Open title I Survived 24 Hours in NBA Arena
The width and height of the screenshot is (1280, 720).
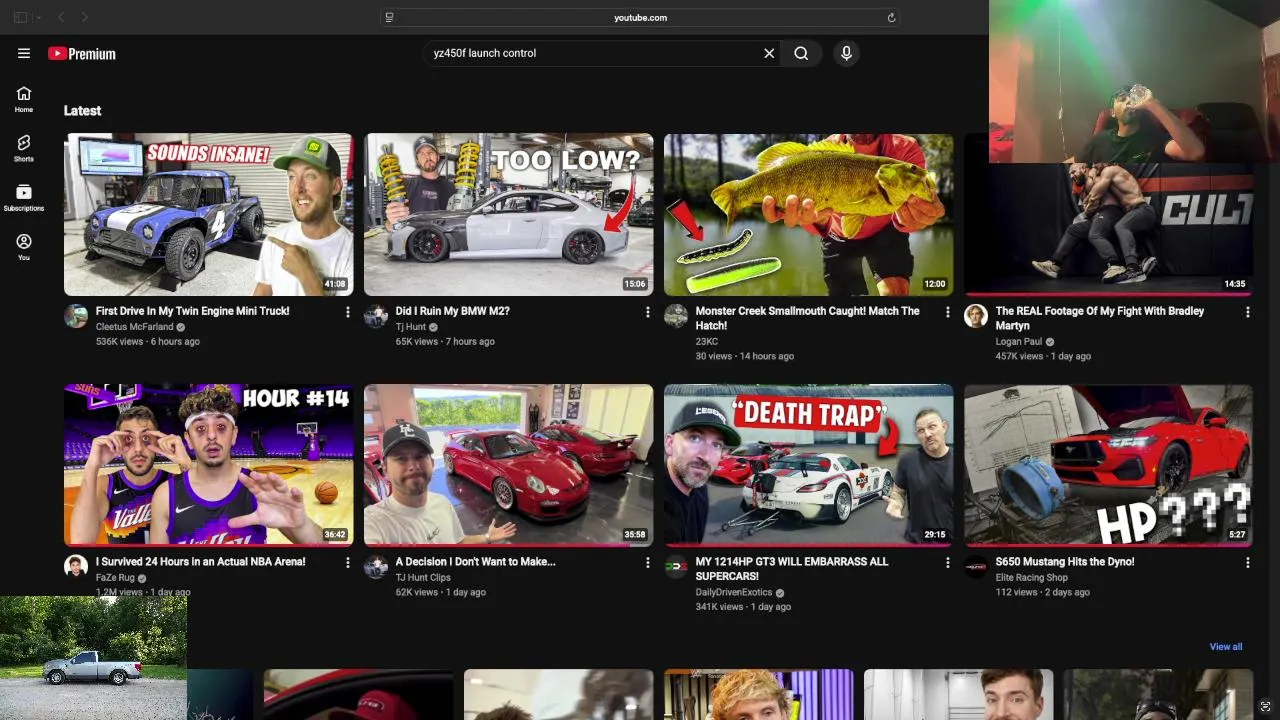[x=200, y=562]
